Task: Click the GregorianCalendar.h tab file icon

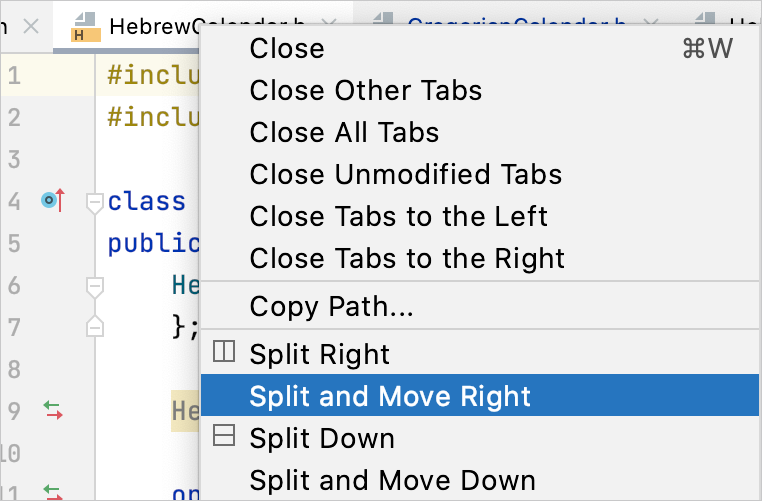Action: (x=384, y=18)
